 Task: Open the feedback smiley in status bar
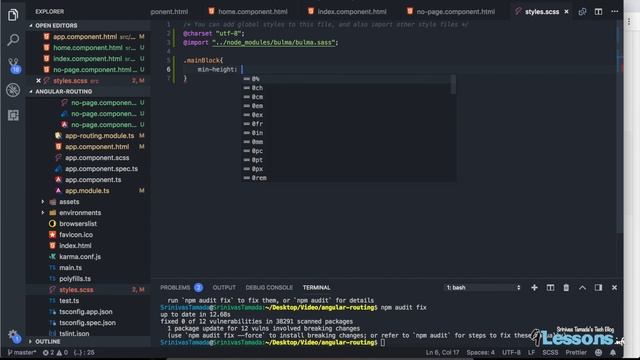point(598,352)
